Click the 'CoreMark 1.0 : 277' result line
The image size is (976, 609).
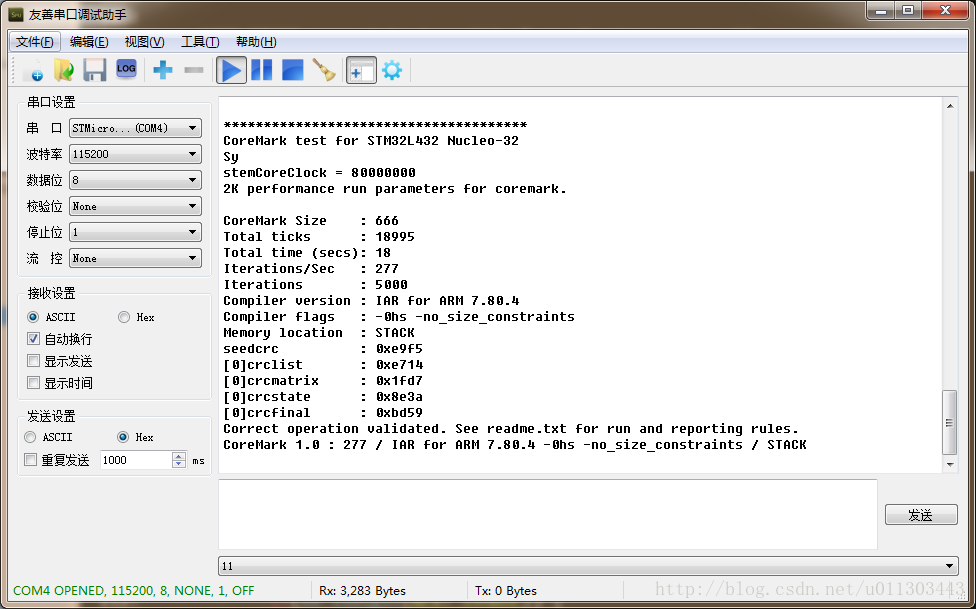[x=515, y=445]
